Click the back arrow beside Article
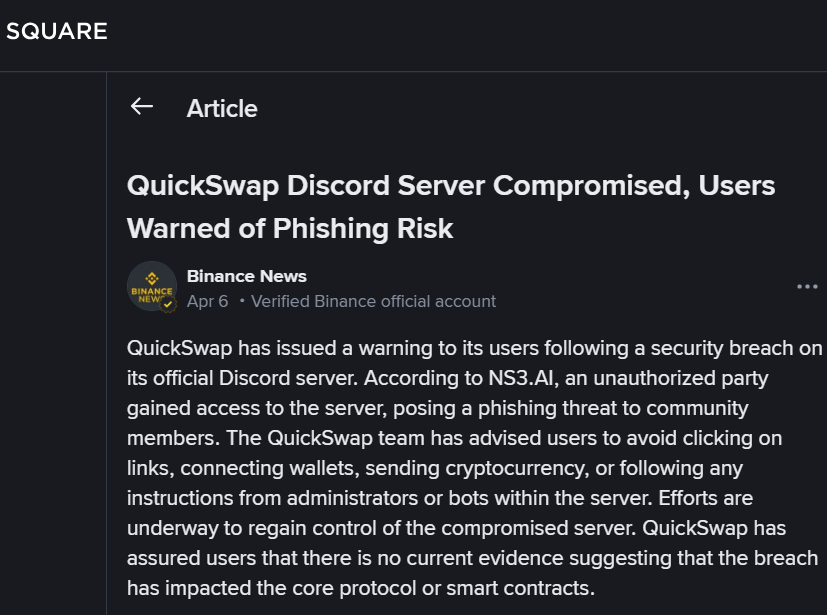Screen dimensions: 827x615 (141, 107)
